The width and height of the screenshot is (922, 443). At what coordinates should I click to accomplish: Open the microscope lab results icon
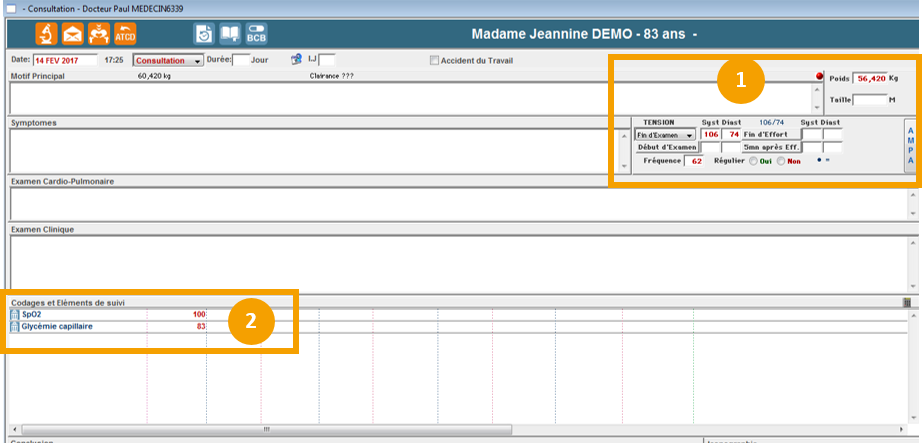tap(46, 35)
